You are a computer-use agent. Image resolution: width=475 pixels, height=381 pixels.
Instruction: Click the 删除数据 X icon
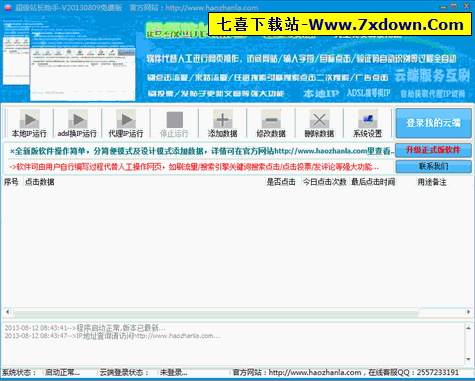click(x=319, y=119)
